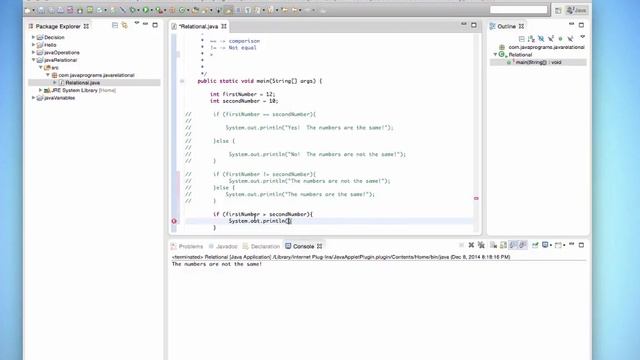Expand JRE System Library node
This screenshot has height=360, width=640.
click(x=40, y=90)
